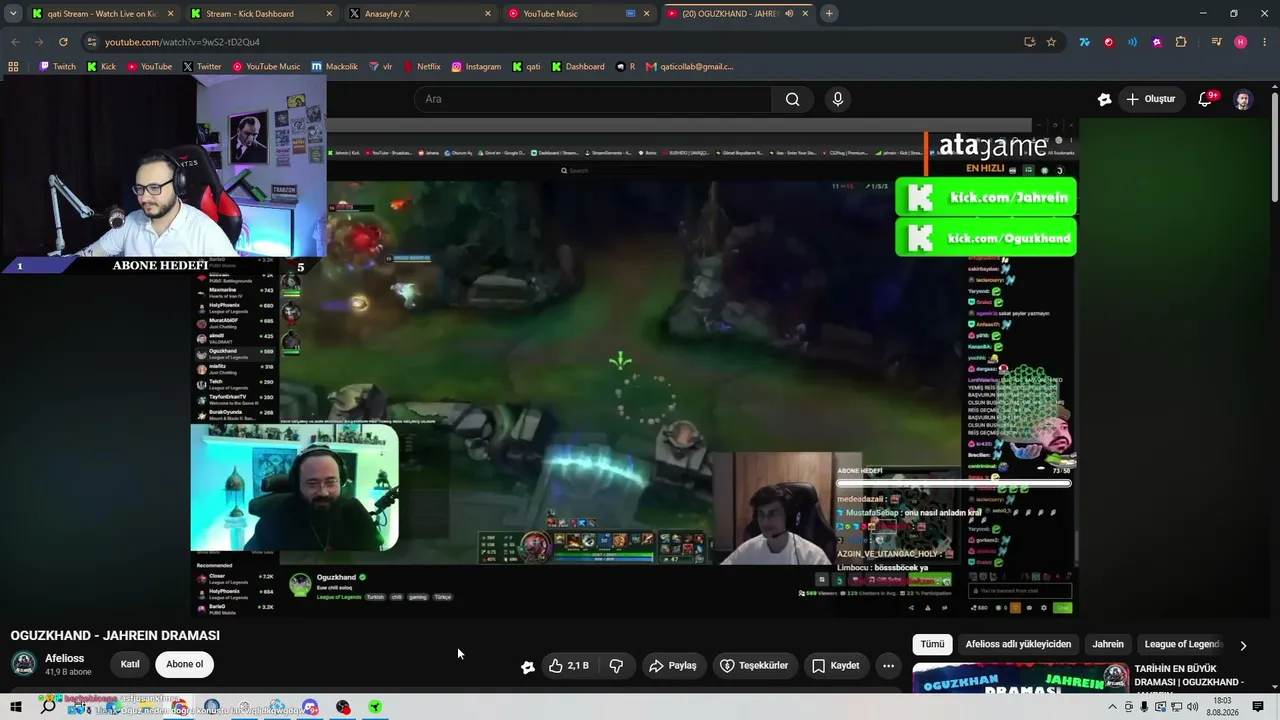The width and height of the screenshot is (1280, 720).
Task: Click the Paylaş share button
Action: [x=672, y=666]
